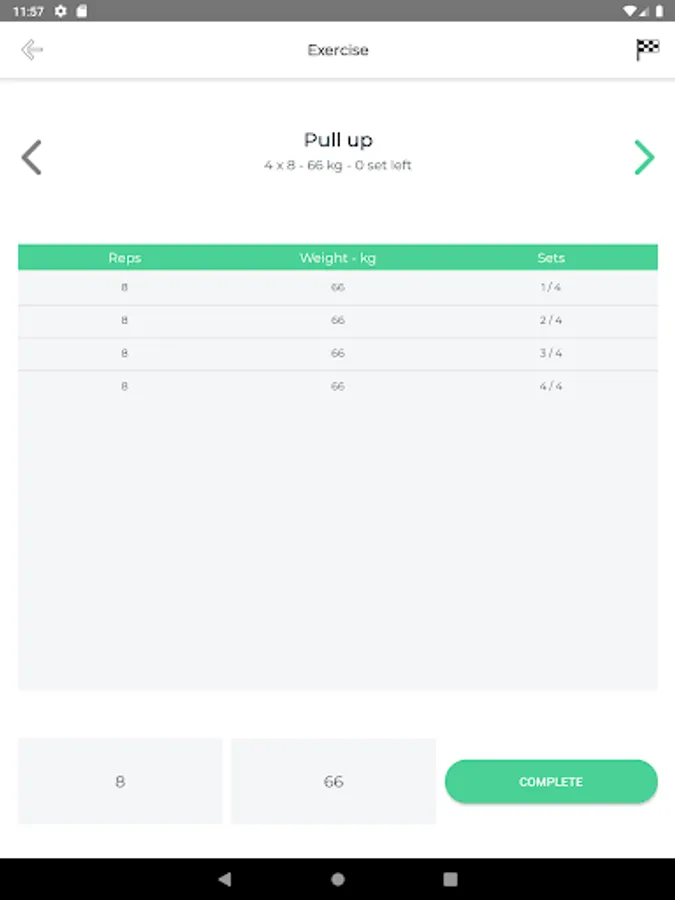The height and width of the screenshot is (900, 675).
Task: Select the set 2 / 4 row
Action: [338, 321]
